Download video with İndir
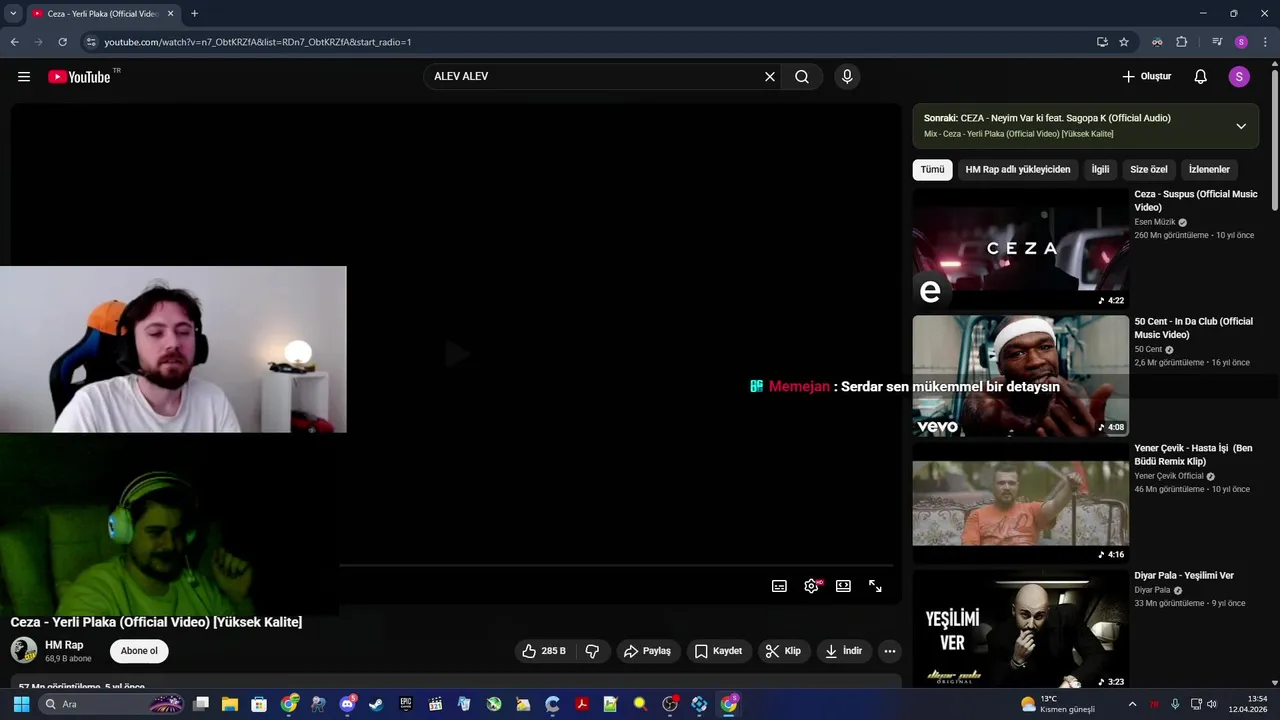This screenshot has height=720, width=1280. pos(843,651)
